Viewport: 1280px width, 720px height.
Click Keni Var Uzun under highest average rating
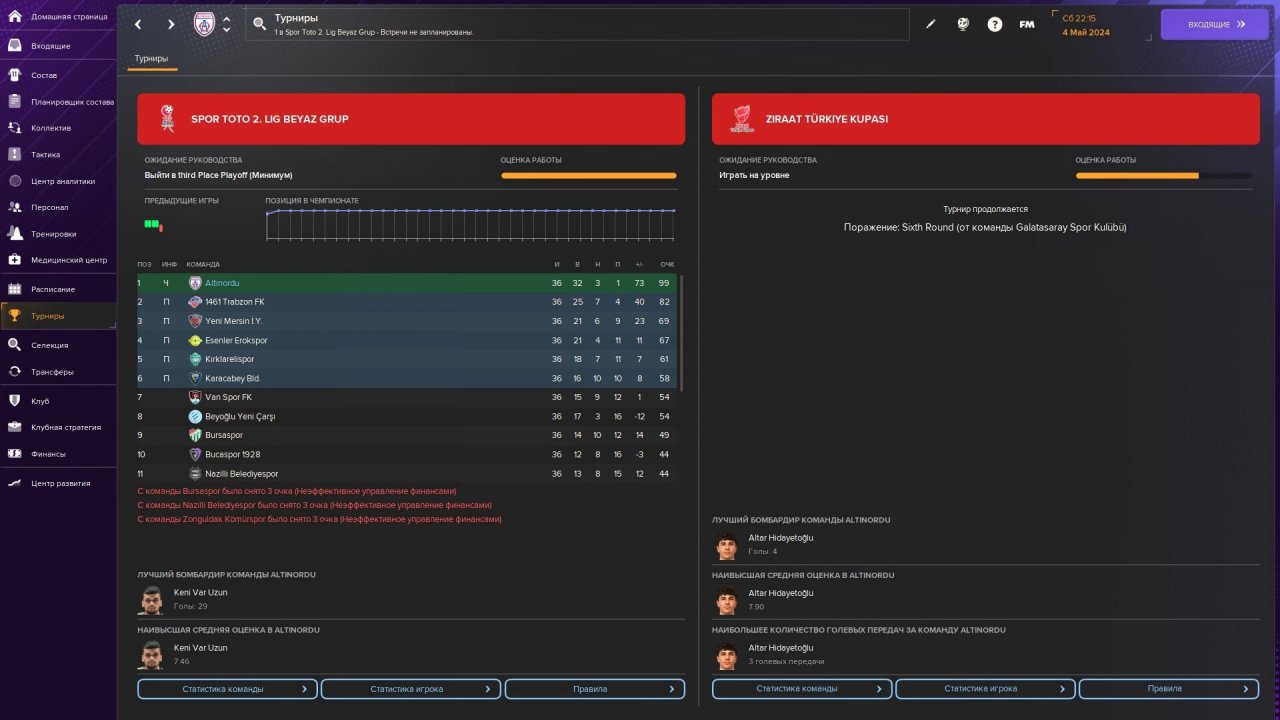tap(201, 647)
